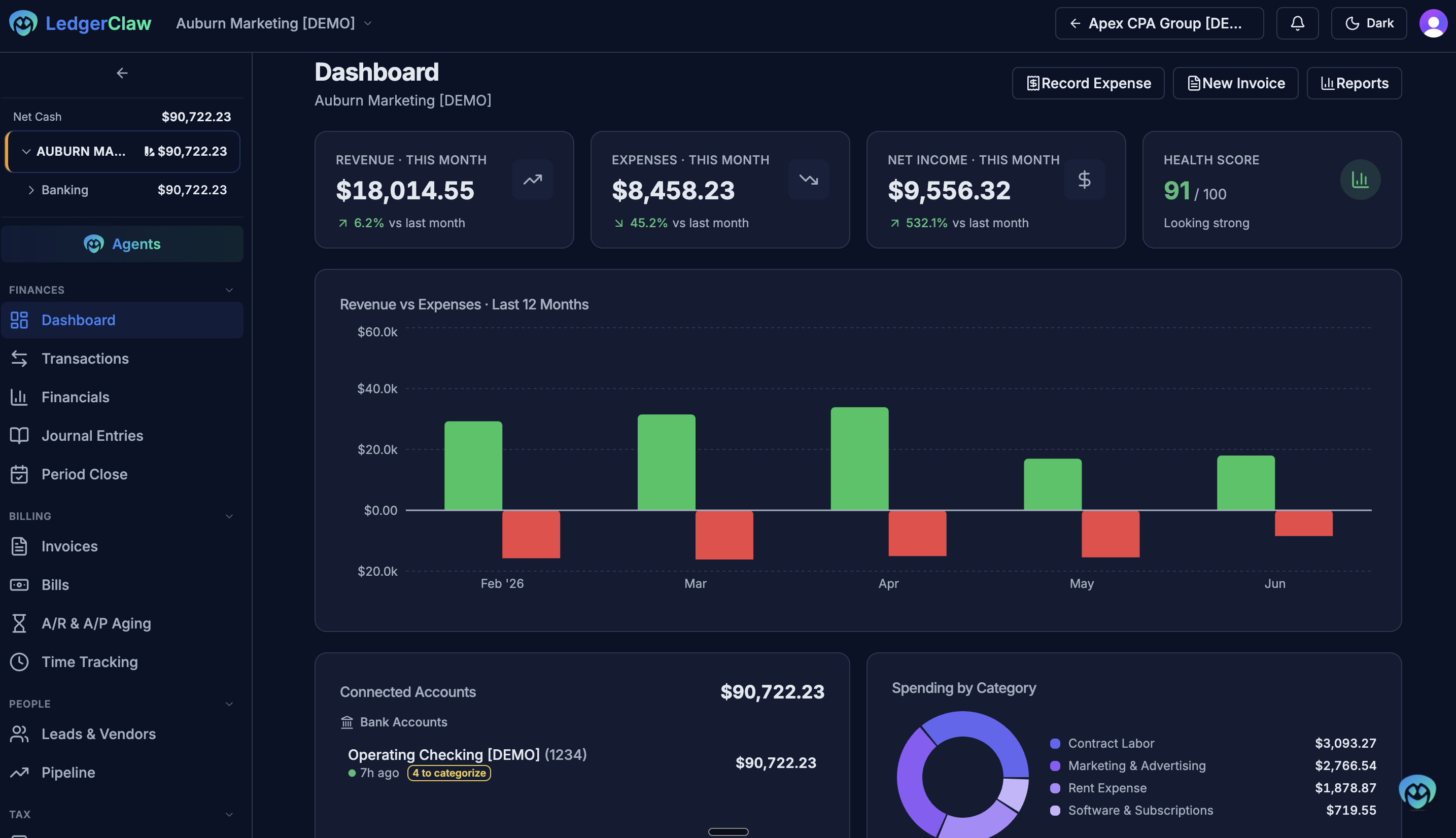Click the A/R & A/P Aging hourglass icon
The image size is (1456, 838).
[x=19, y=623]
